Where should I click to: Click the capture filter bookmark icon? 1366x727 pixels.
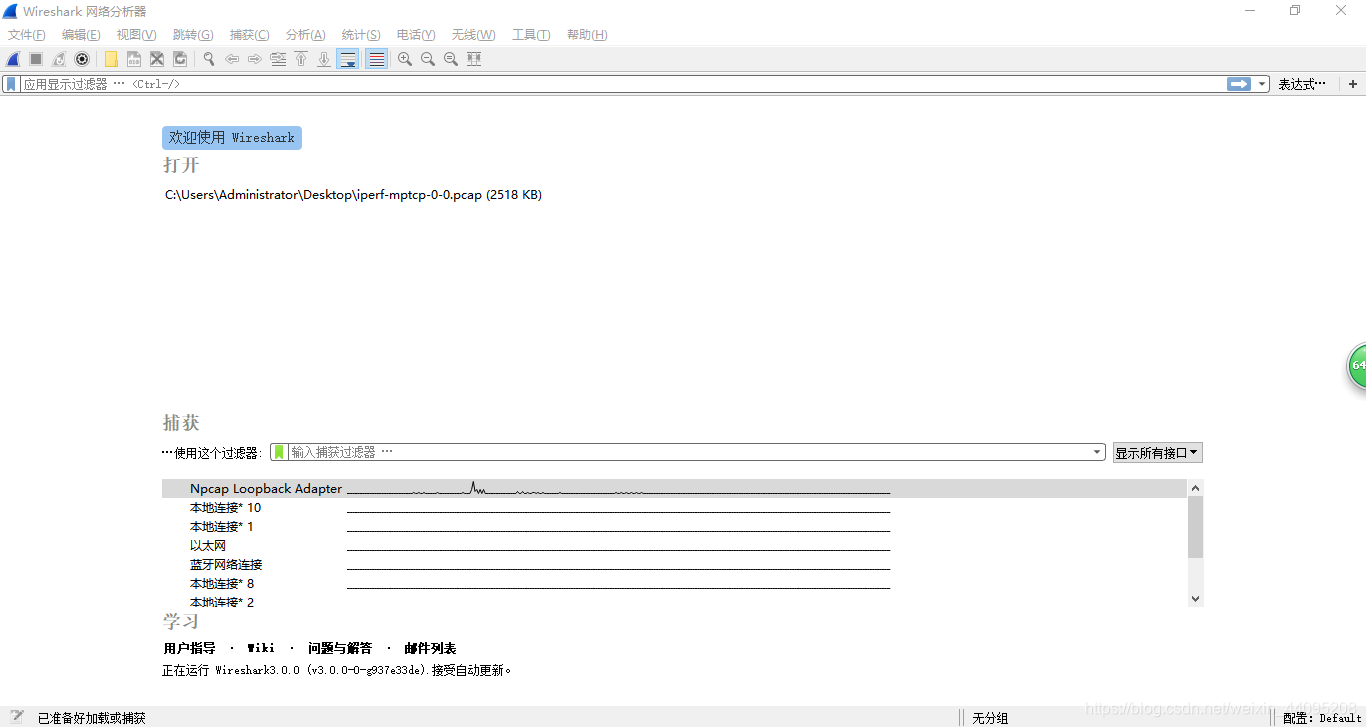pyautogui.click(x=279, y=453)
